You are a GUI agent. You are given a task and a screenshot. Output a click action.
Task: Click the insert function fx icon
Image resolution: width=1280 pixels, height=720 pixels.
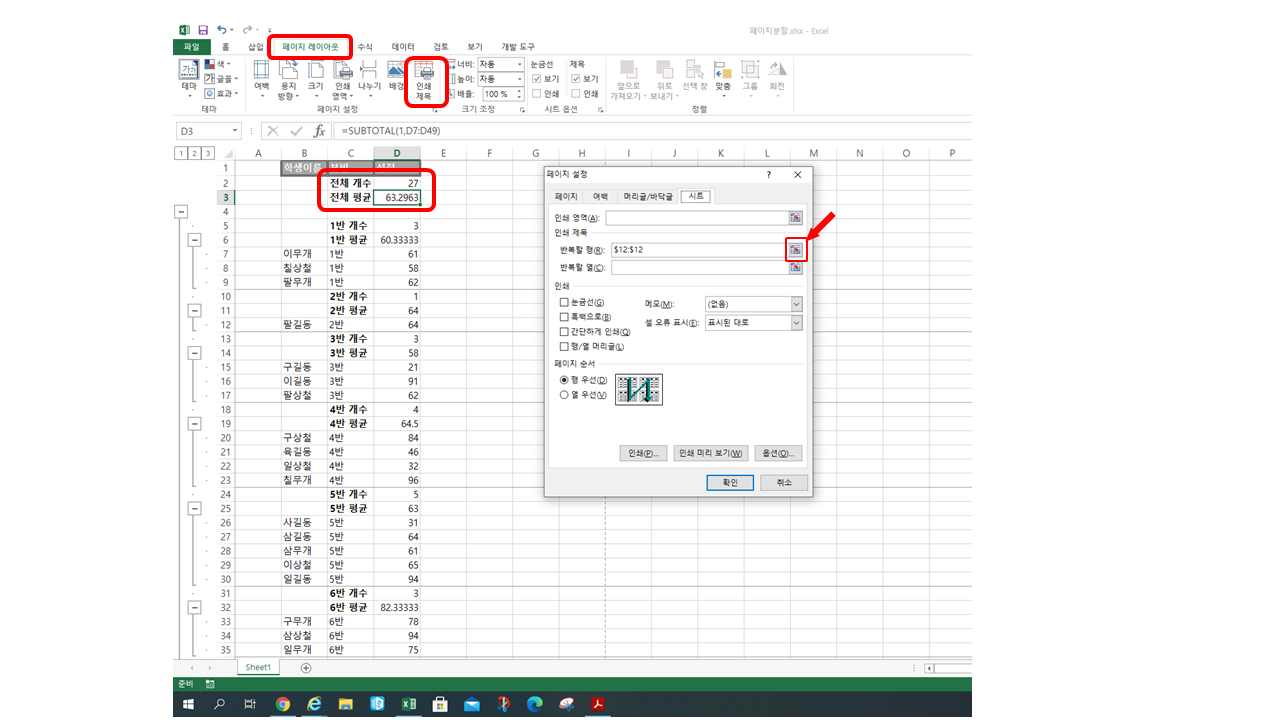point(319,131)
